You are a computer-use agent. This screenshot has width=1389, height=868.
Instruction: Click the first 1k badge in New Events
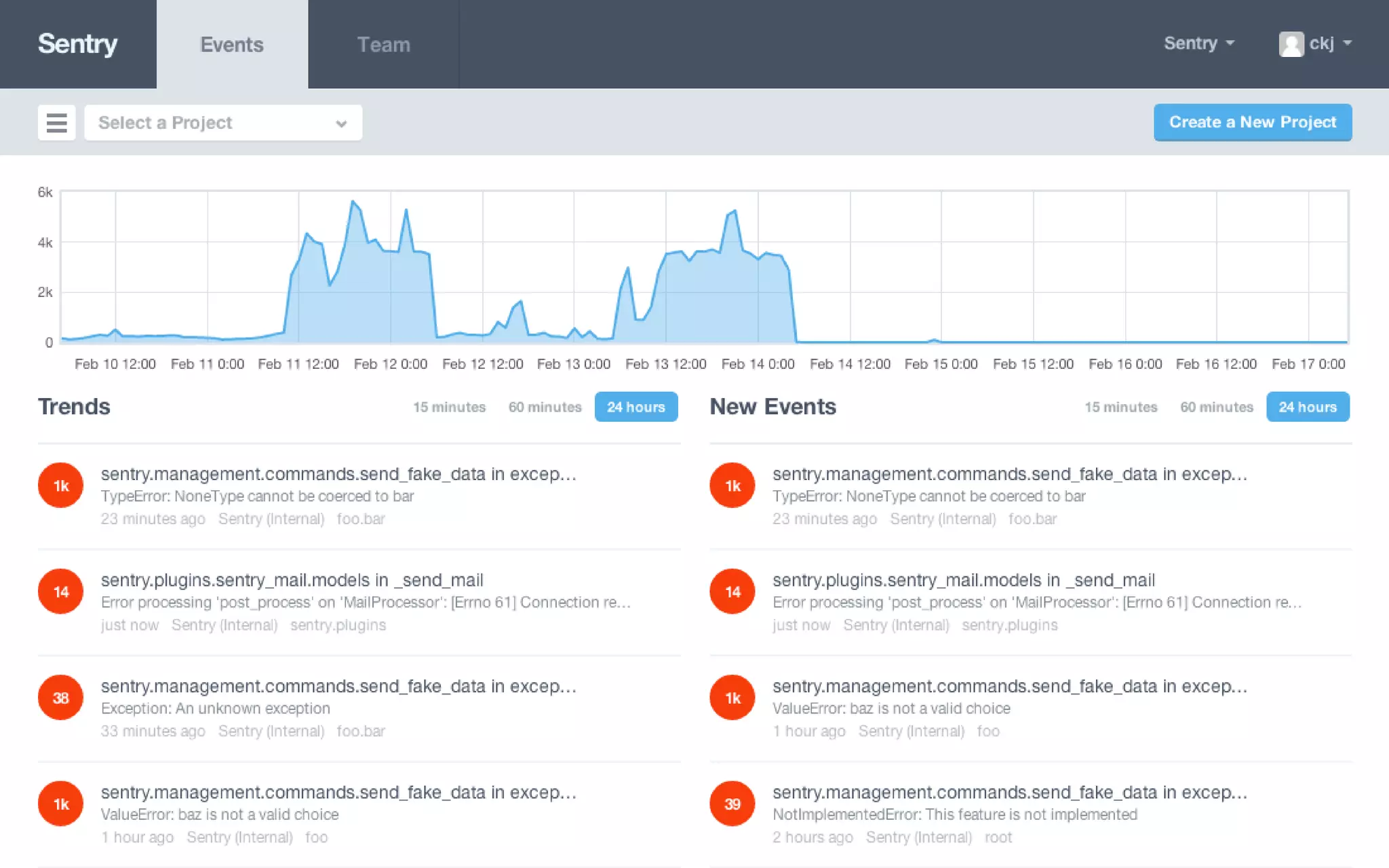pos(732,486)
